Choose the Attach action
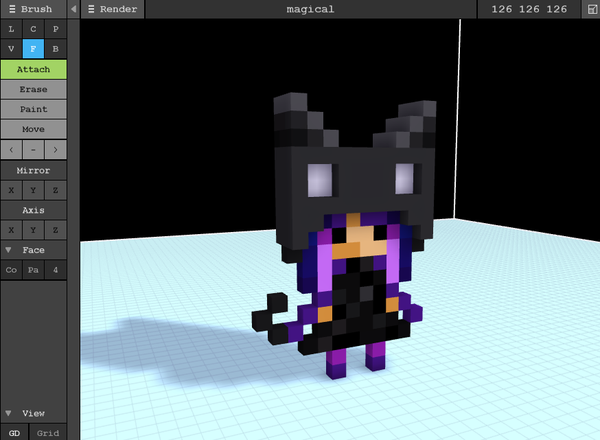 click(x=33, y=69)
